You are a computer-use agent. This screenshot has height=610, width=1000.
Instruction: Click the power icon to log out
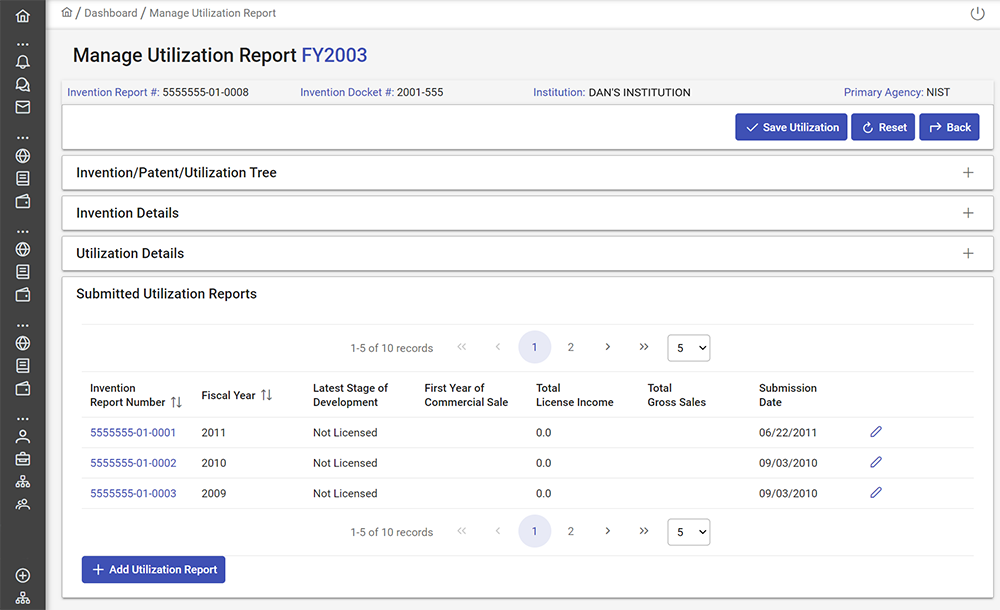977,14
